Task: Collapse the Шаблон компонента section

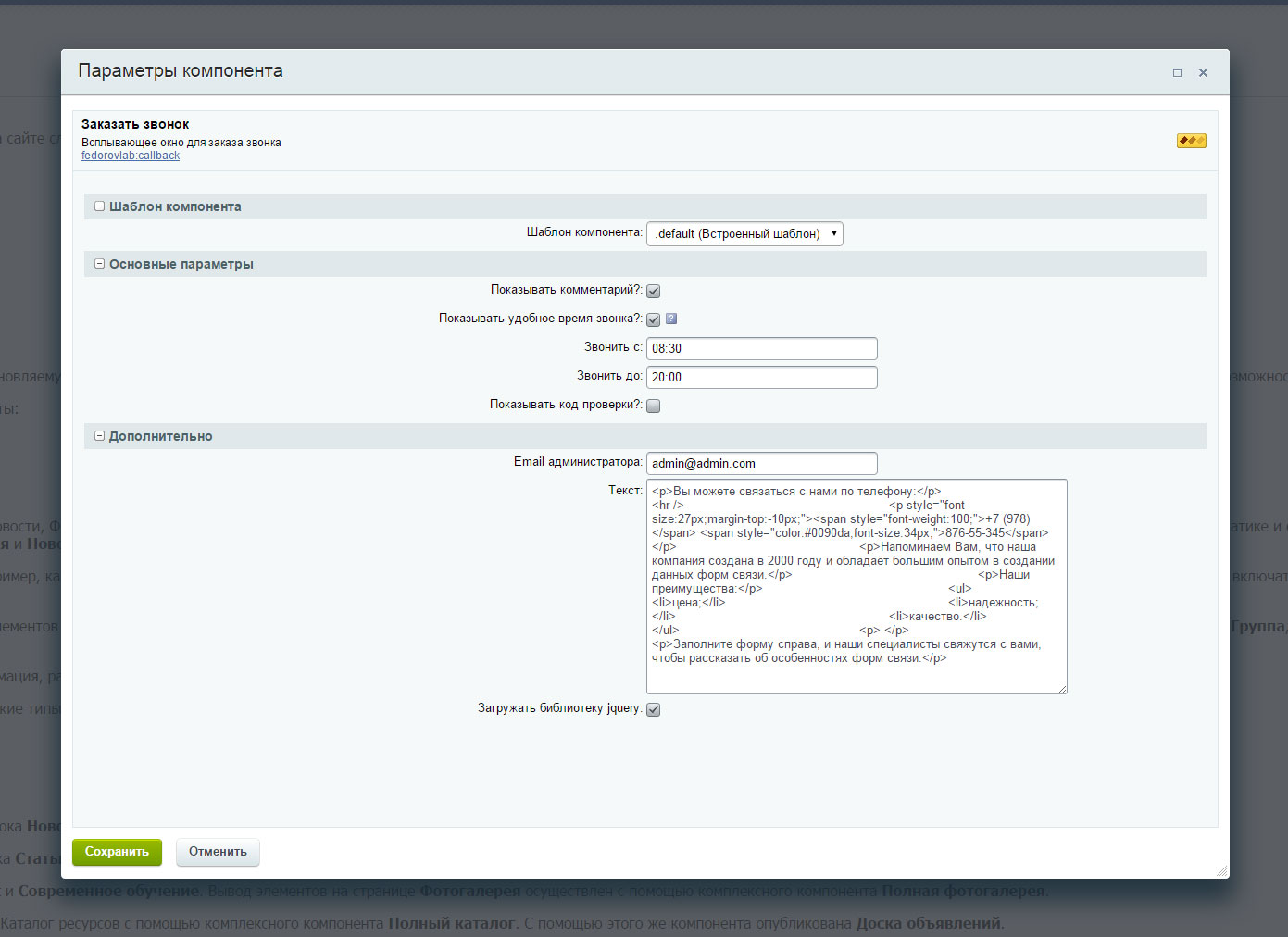Action: pyautogui.click(x=100, y=206)
